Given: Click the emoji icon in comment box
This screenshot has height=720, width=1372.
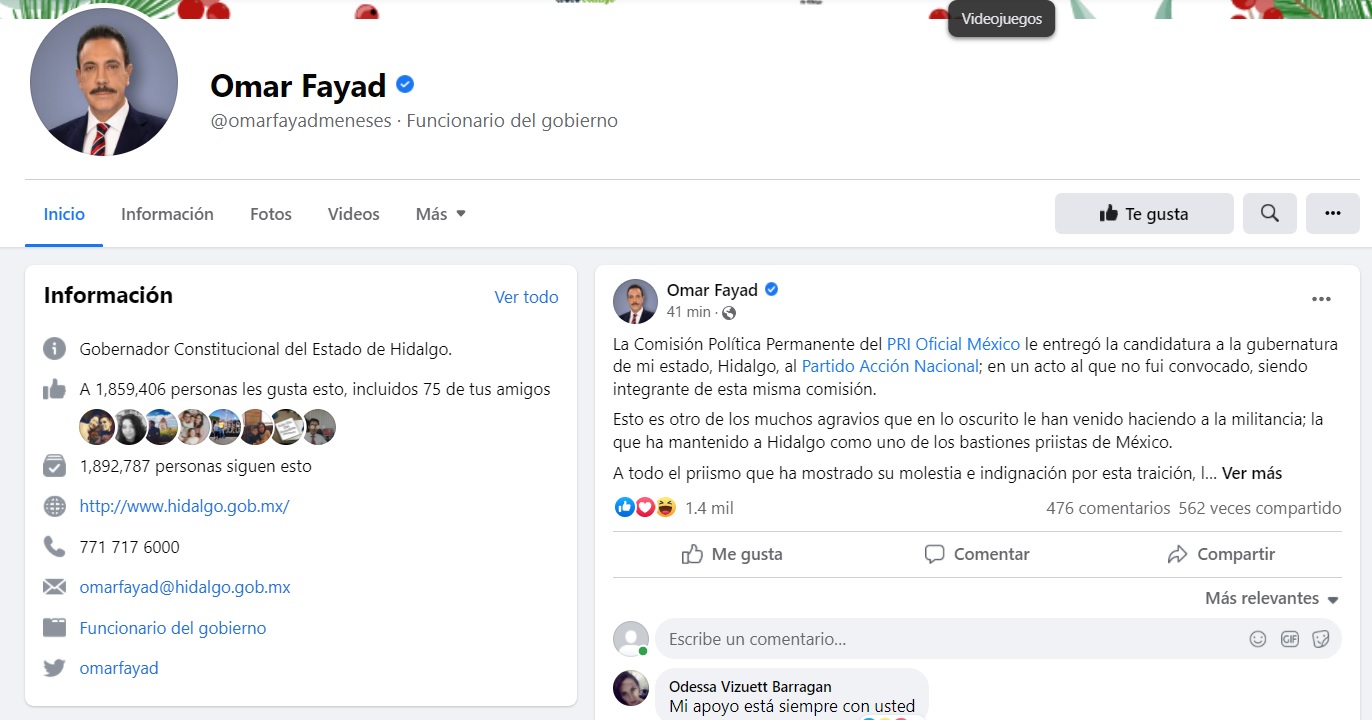Looking at the screenshot, I should click(x=1258, y=639).
